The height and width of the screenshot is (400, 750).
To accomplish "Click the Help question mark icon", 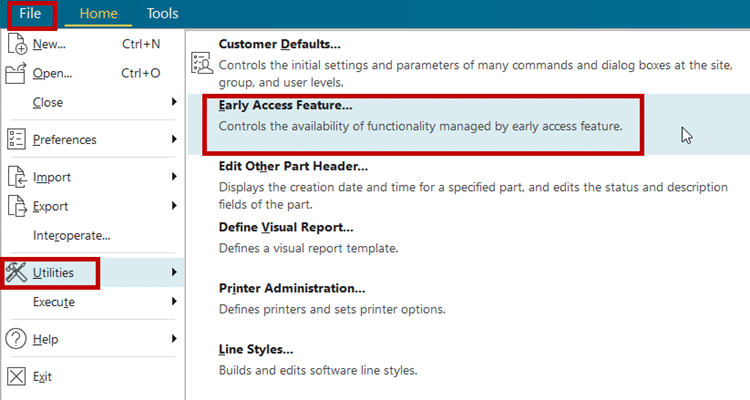I will tap(16, 339).
